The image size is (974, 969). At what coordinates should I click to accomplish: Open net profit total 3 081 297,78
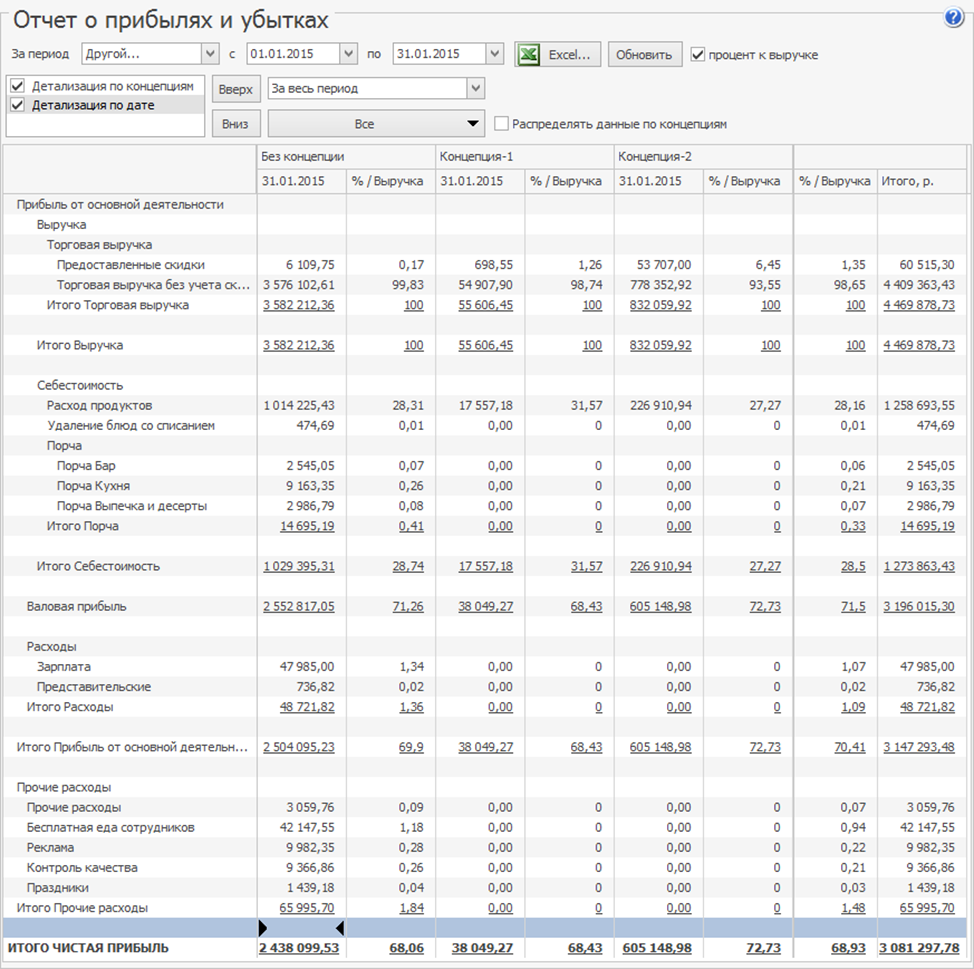coord(919,949)
